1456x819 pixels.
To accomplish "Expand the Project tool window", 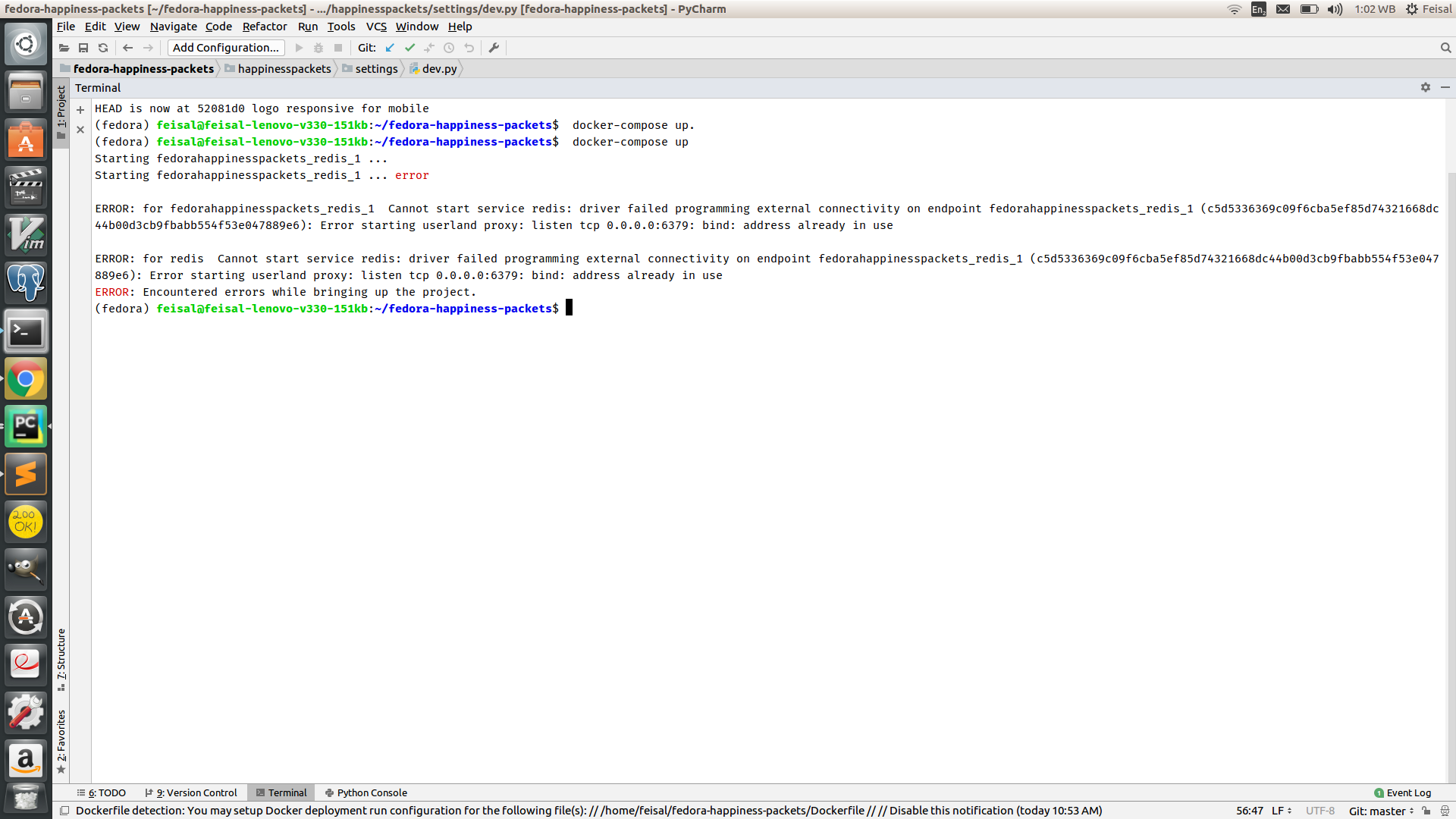I will (61, 112).
